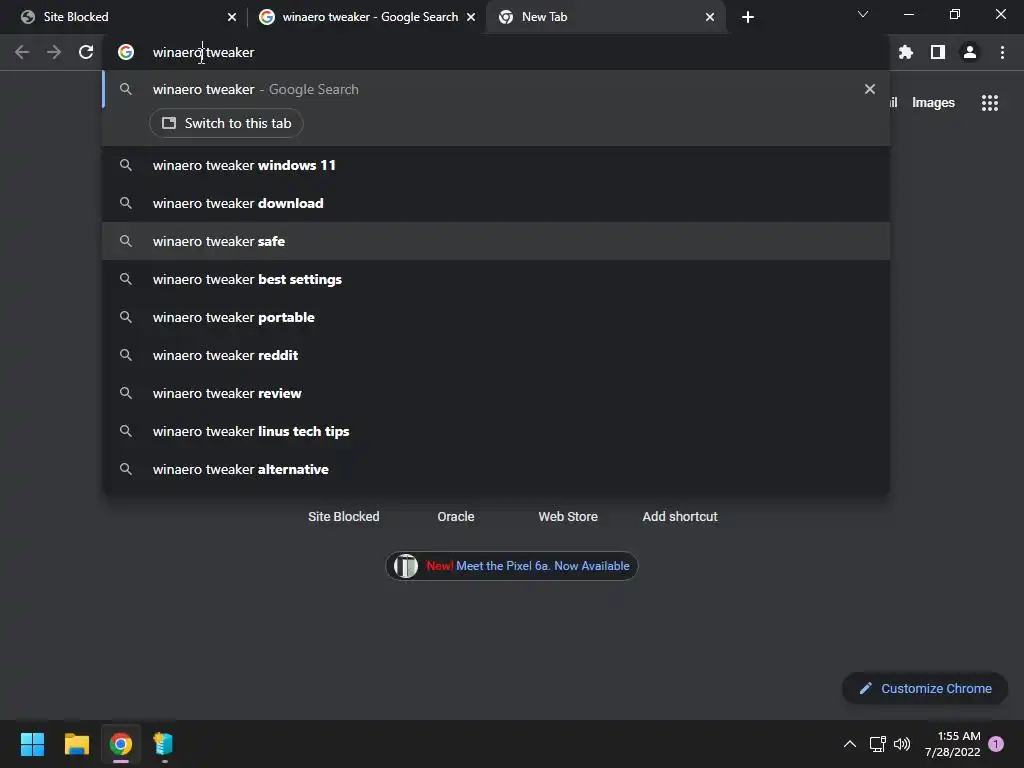Choose suggestion 'winaero tweaker best settings'
The height and width of the screenshot is (768, 1024).
496,279
